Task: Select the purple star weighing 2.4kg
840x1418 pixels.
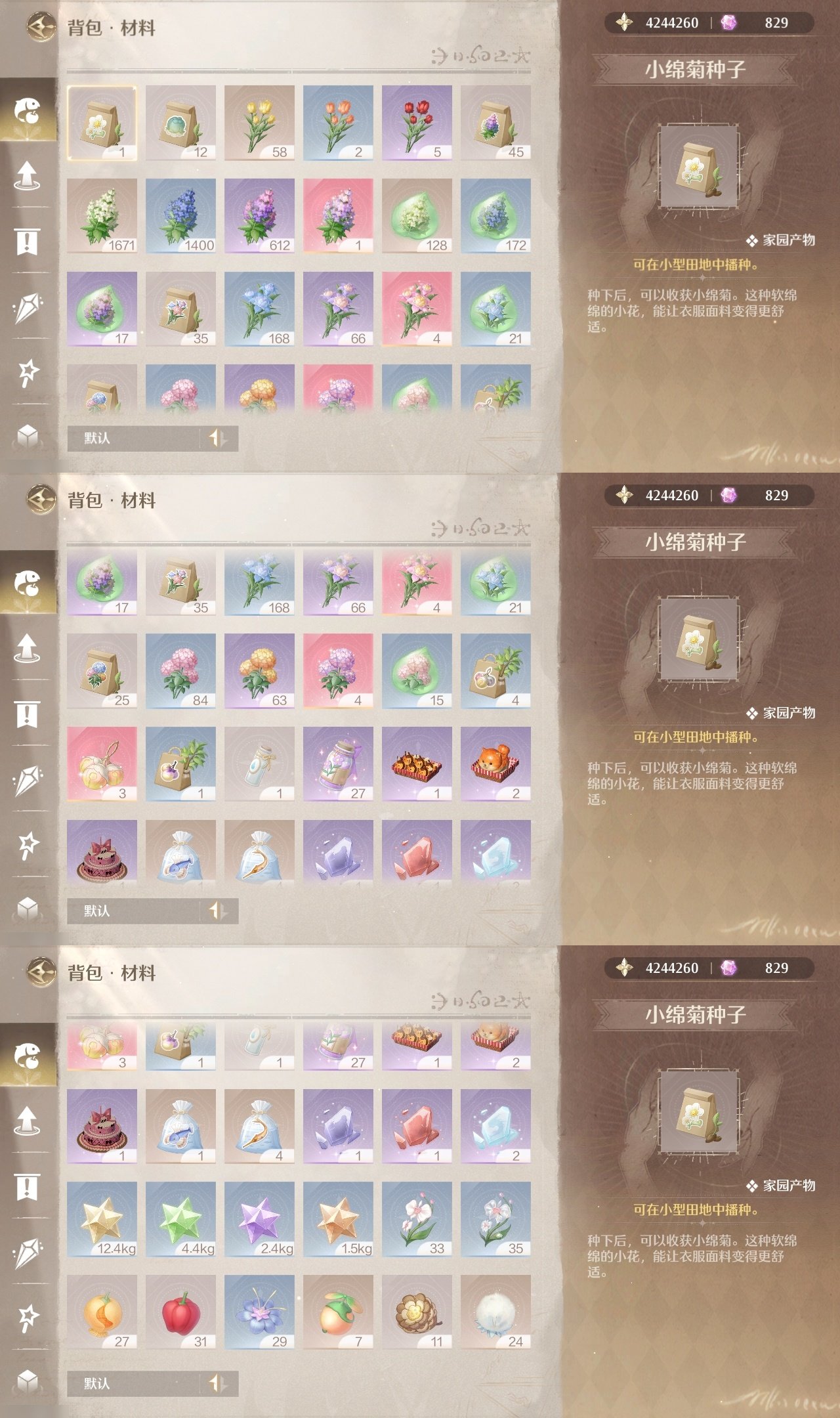Action: pos(259,1220)
